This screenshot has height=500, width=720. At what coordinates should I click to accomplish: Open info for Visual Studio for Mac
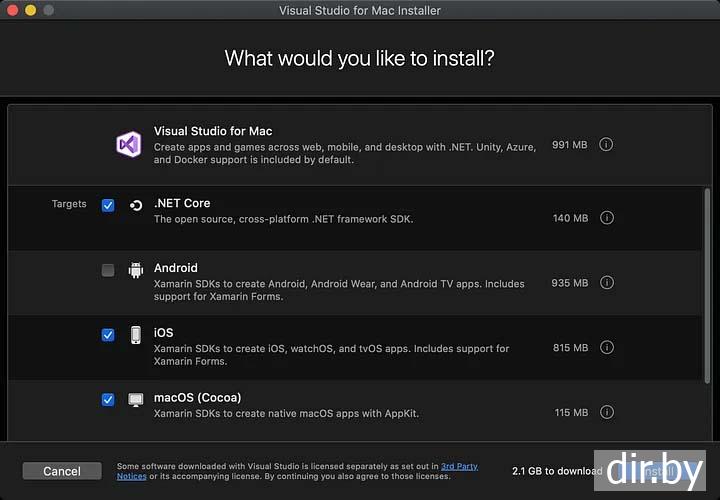[x=606, y=144]
